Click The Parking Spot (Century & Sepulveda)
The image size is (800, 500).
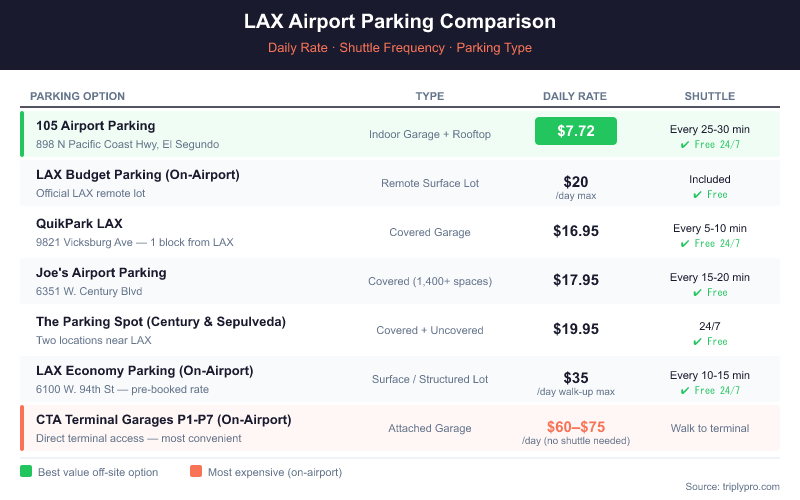click(x=161, y=321)
